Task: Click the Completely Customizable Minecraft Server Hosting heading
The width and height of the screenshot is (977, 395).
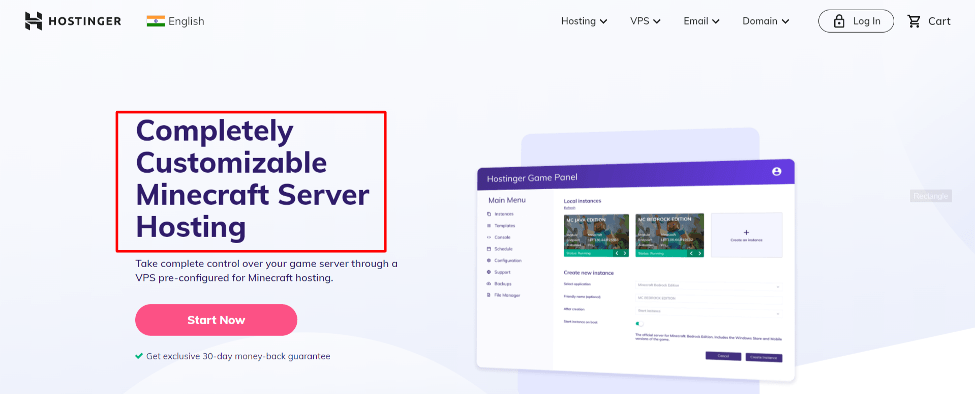Action: tap(252, 179)
